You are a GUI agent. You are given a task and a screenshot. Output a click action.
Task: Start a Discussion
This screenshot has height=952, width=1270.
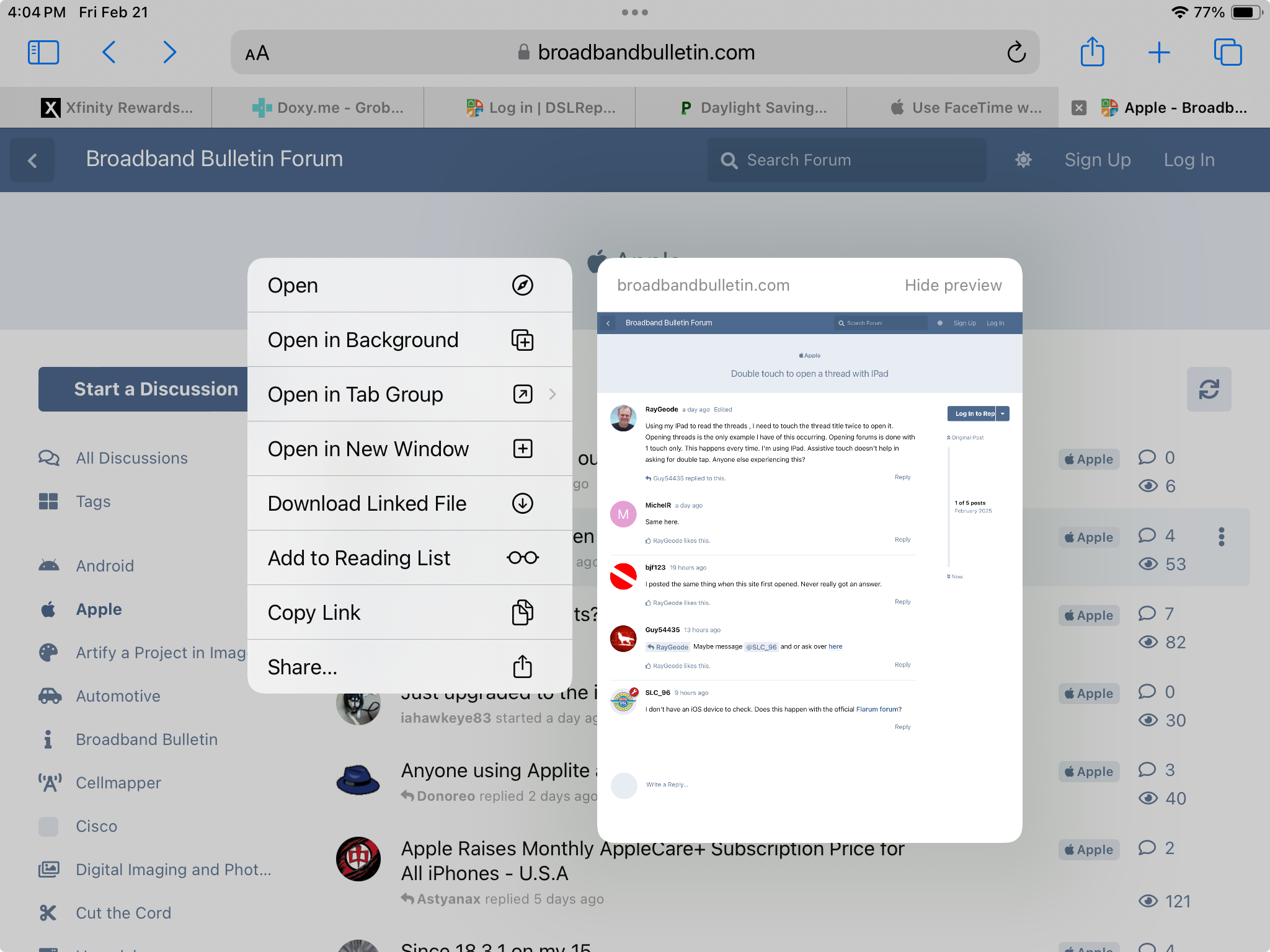coord(143,389)
